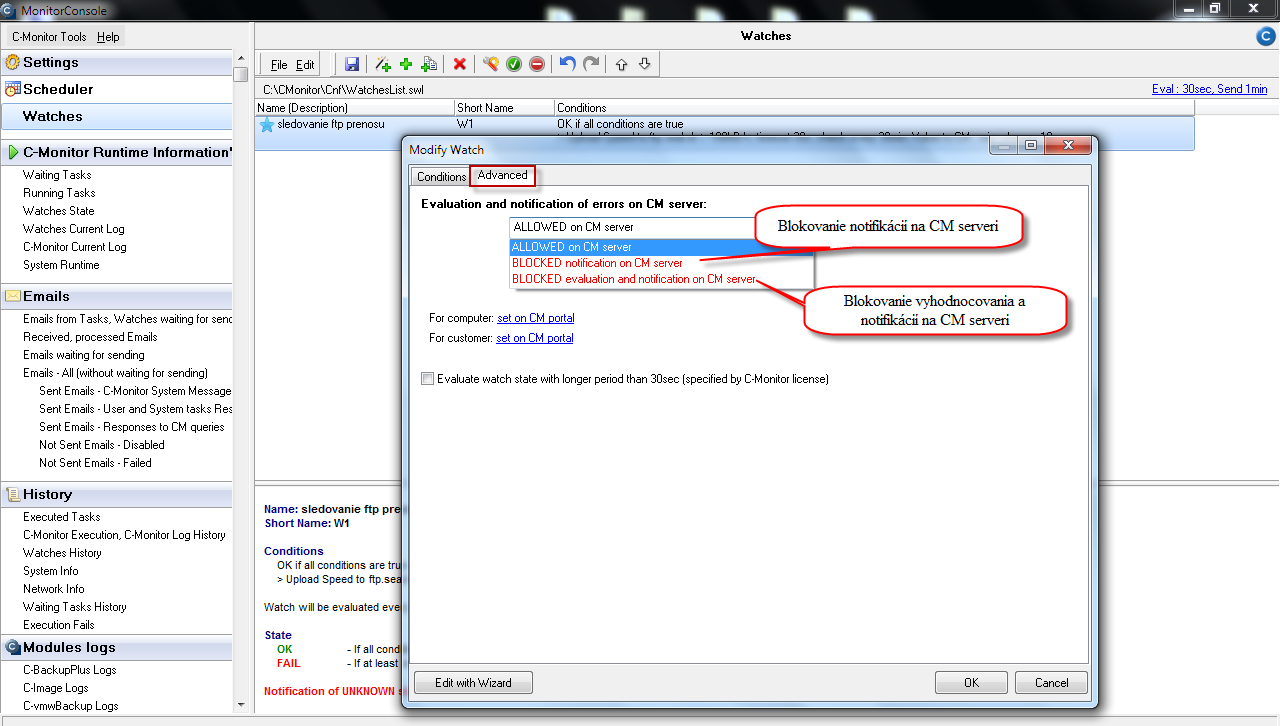Choose ALLOWED on CM server option
Screen dimensions: 1280x726
(x=661, y=247)
